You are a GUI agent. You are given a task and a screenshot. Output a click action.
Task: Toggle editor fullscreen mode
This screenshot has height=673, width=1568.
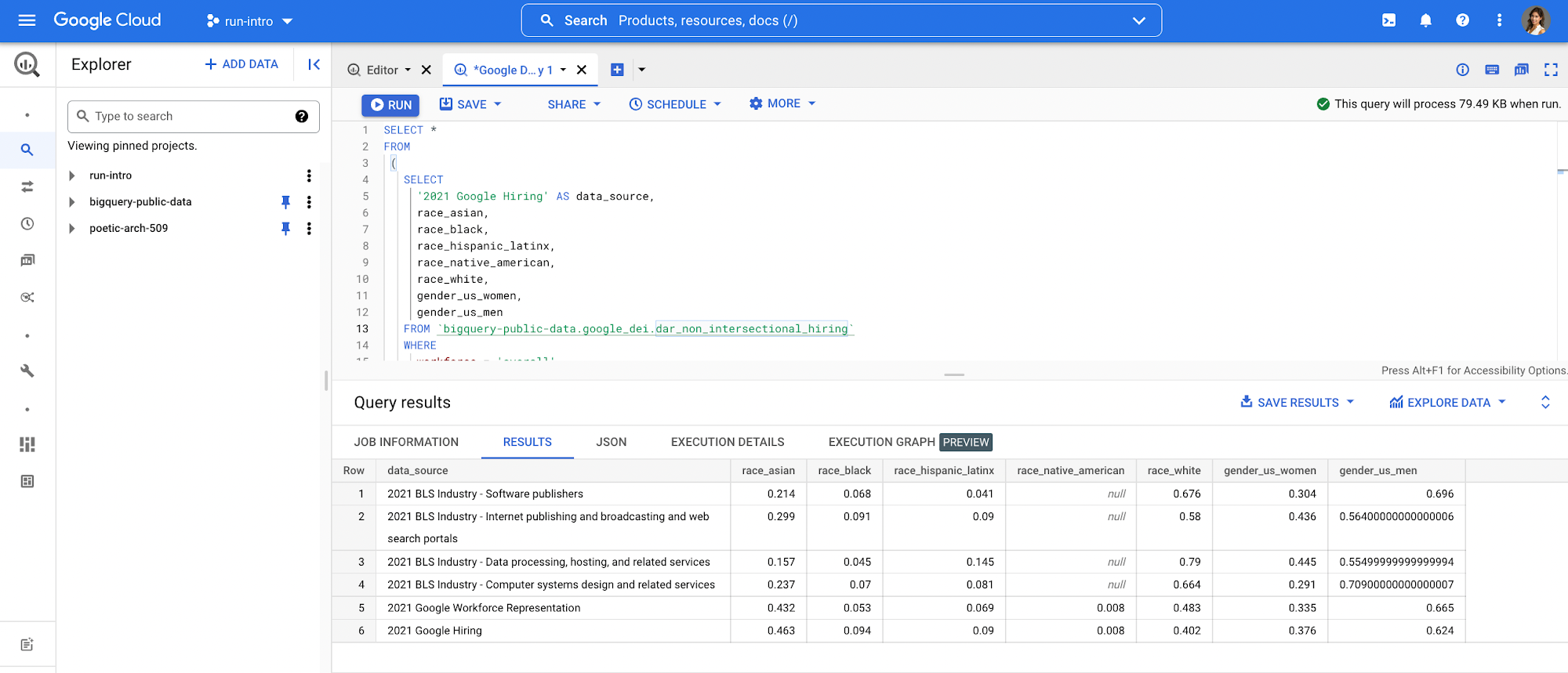pyautogui.click(x=1551, y=70)
